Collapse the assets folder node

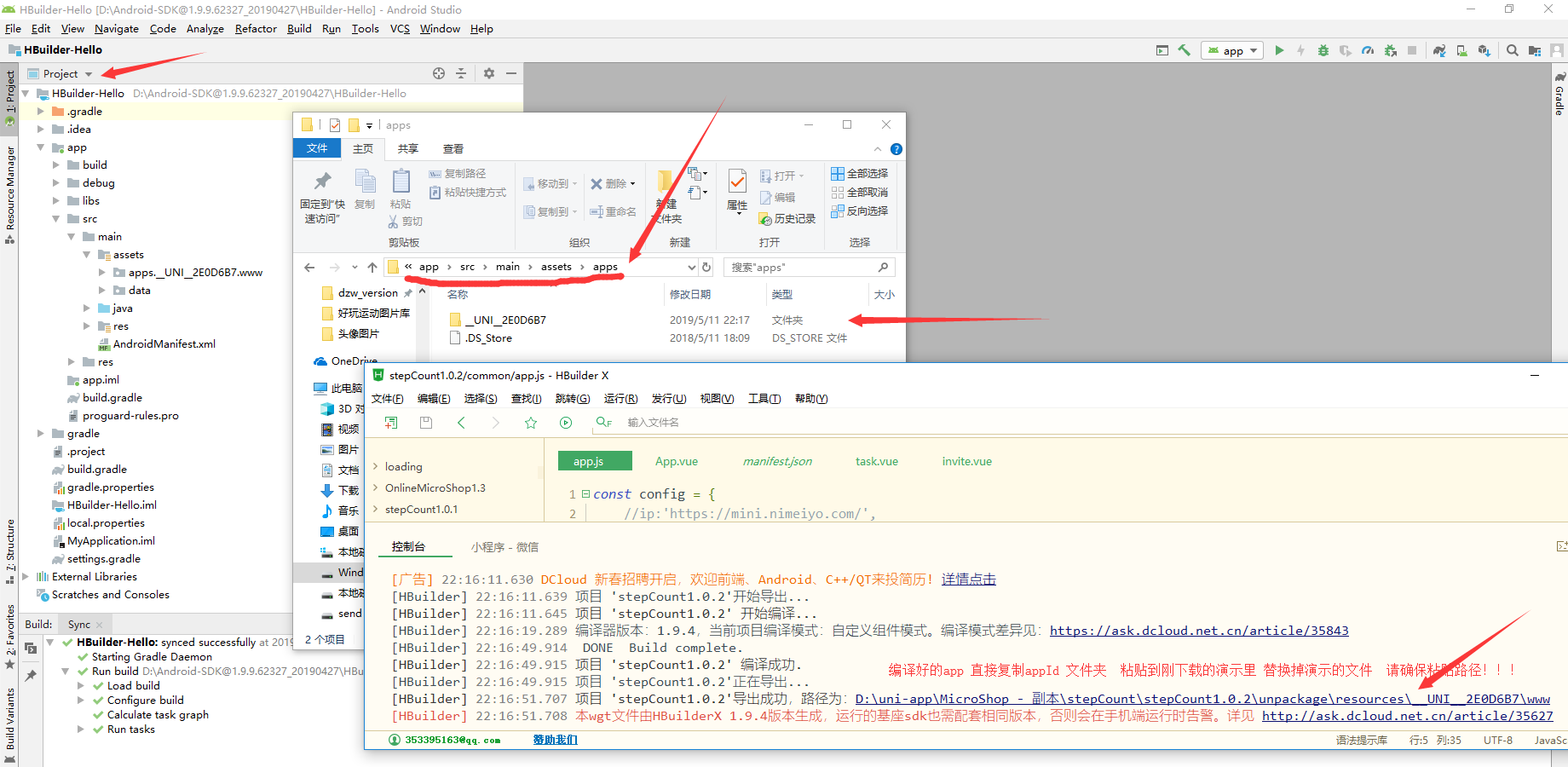click(x=87, y=254)
